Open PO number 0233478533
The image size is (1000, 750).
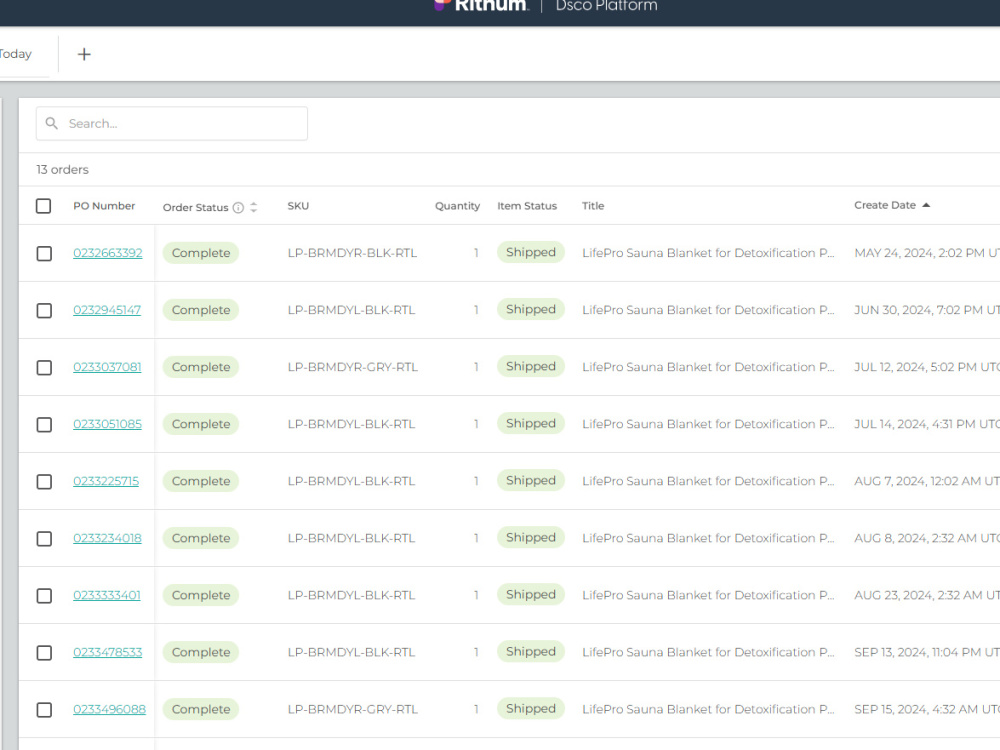coord(108,652)
